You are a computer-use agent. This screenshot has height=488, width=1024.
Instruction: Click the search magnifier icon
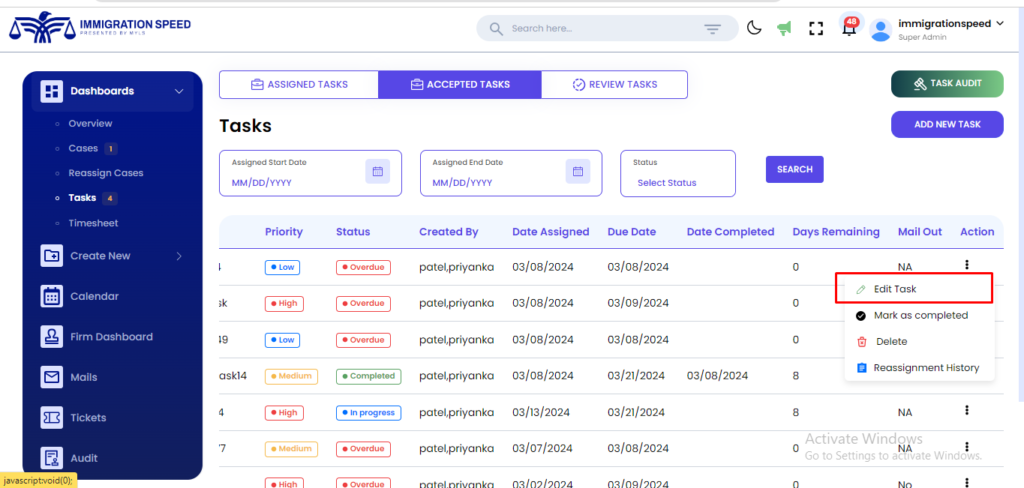(496, 29)
